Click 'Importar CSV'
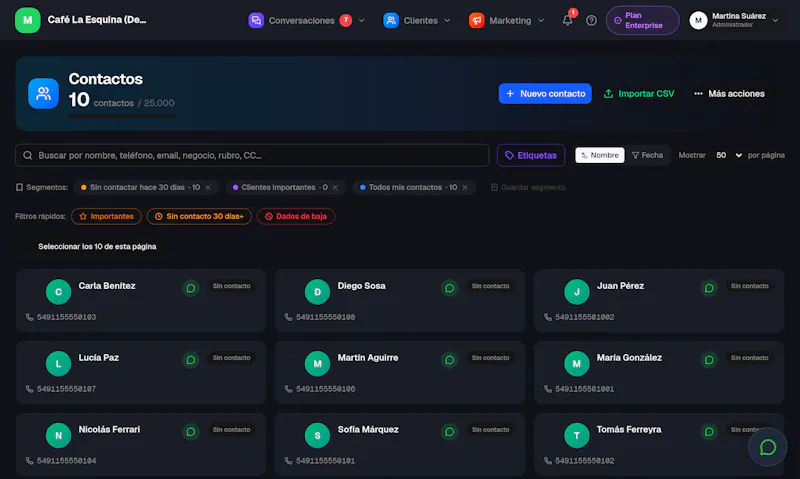 point(639,93)
